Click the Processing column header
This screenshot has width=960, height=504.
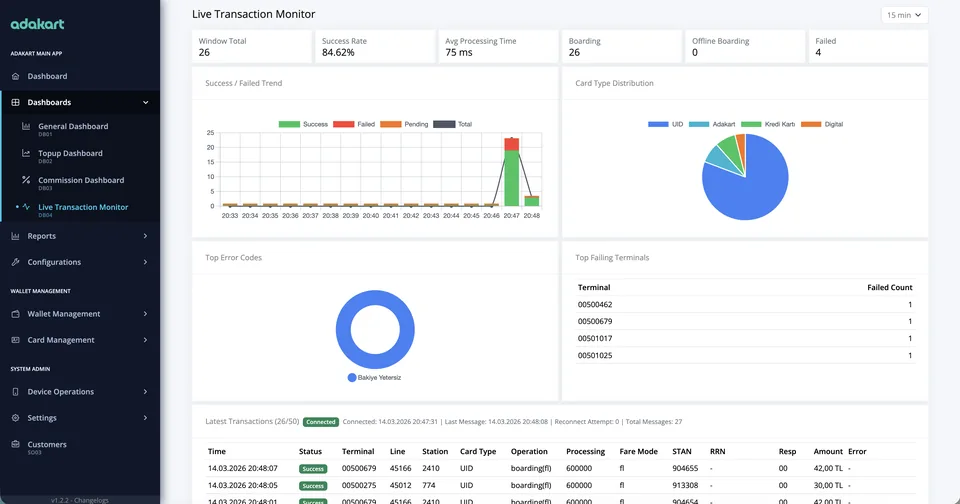585,451
